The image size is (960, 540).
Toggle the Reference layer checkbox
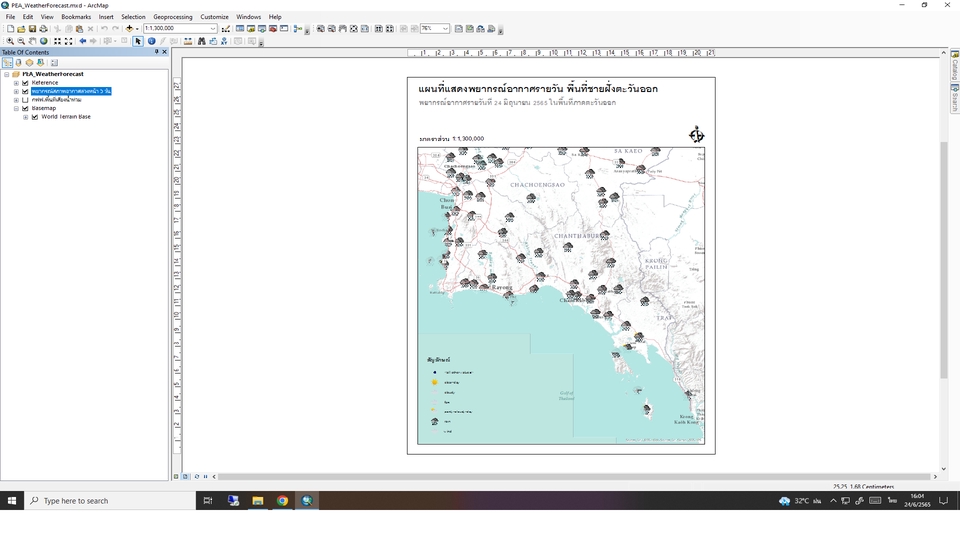pos(25,83)
